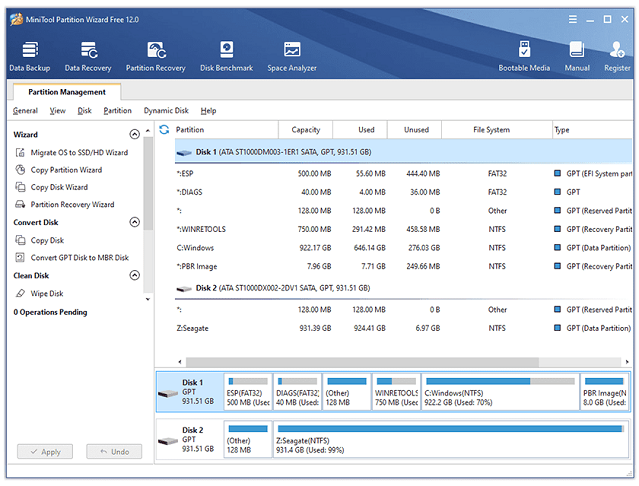Select the *:ESP partition row
The image size is (639, 486).
tap(403, 173)
